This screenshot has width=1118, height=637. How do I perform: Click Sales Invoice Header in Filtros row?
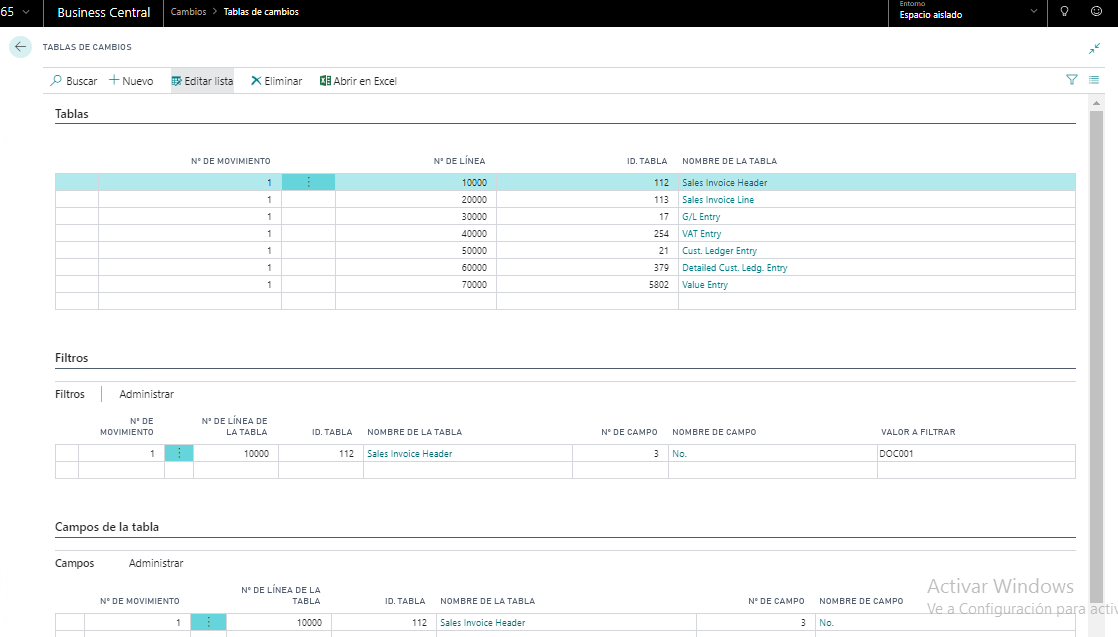pyautogui.click(x=409, y=454)
